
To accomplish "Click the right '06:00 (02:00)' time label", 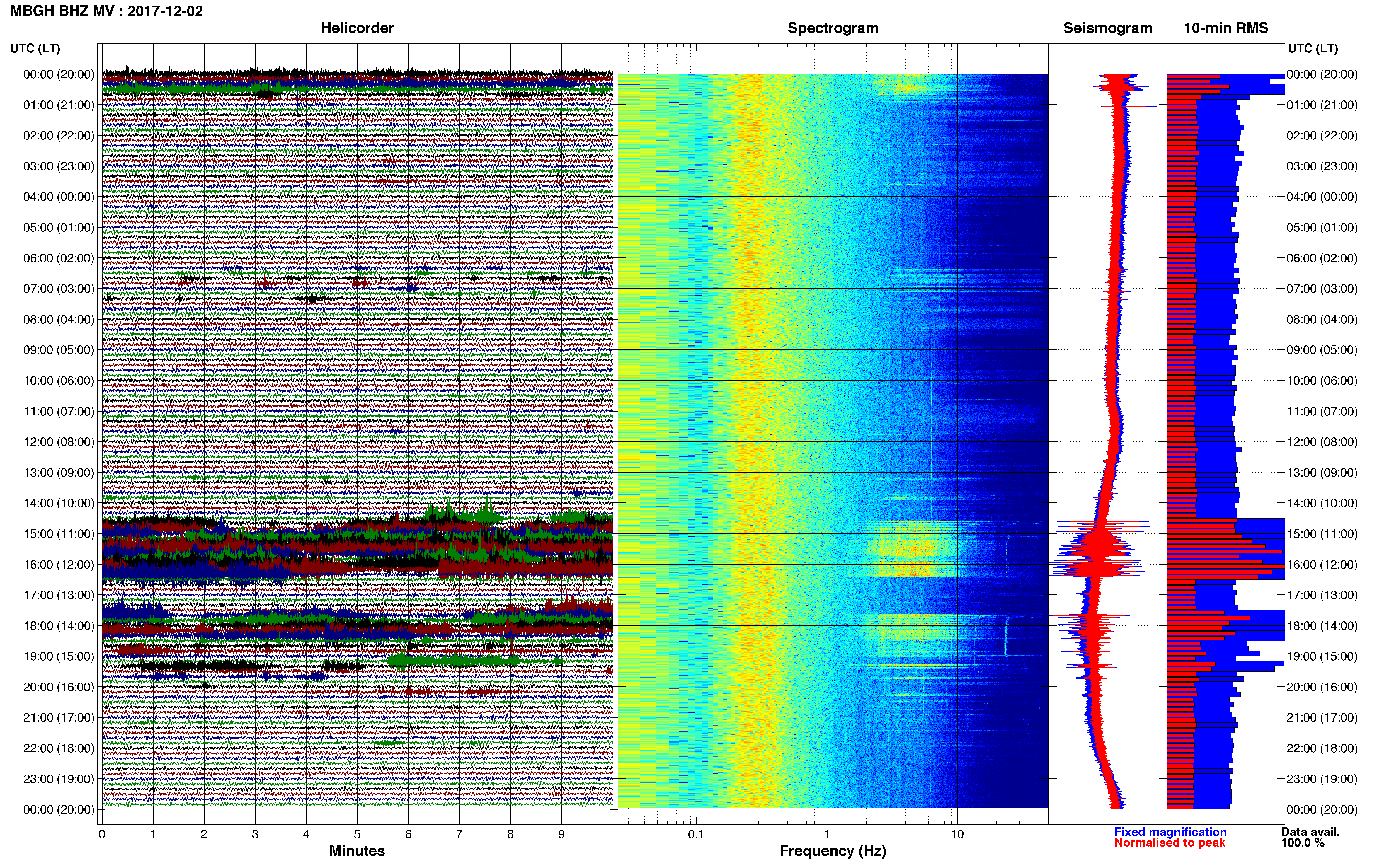I will point(1322,258).
